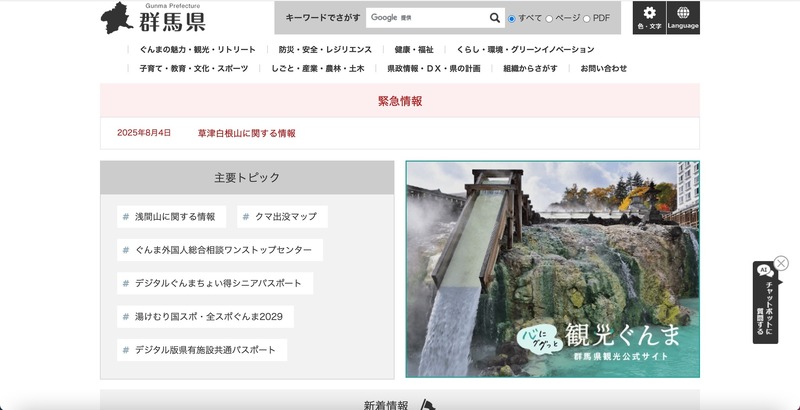Image resolution: width=800 pixels, height=410 pixels.
Task: Open the クマ出没マップ topic
Action: pos(285,217)
